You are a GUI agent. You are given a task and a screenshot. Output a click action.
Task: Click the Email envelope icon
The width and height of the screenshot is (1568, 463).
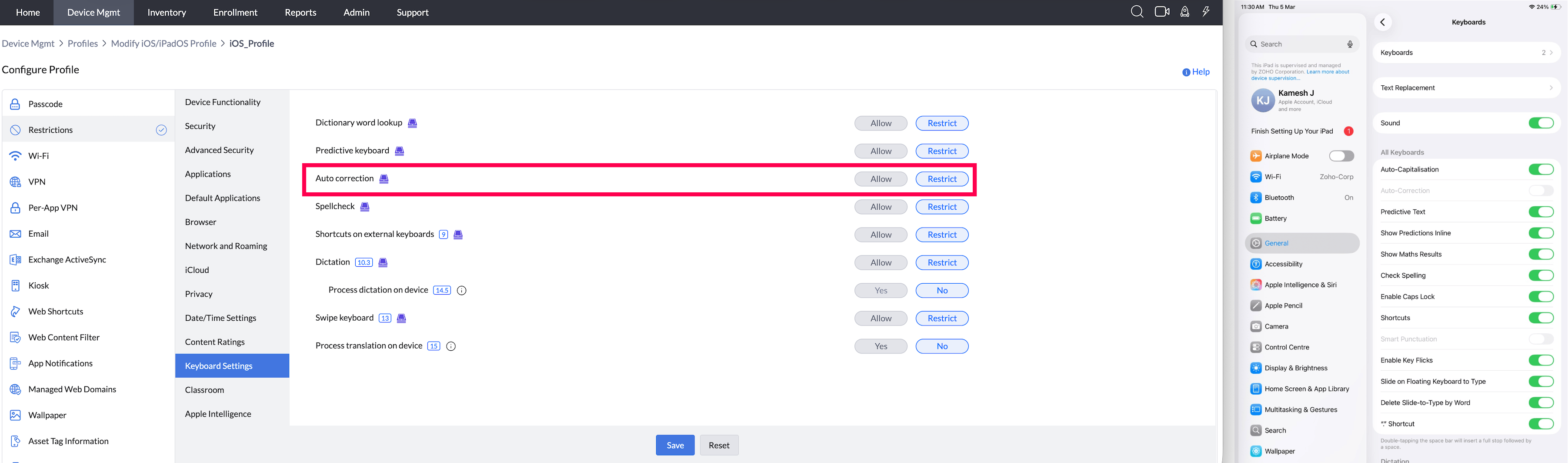(15, 233)
